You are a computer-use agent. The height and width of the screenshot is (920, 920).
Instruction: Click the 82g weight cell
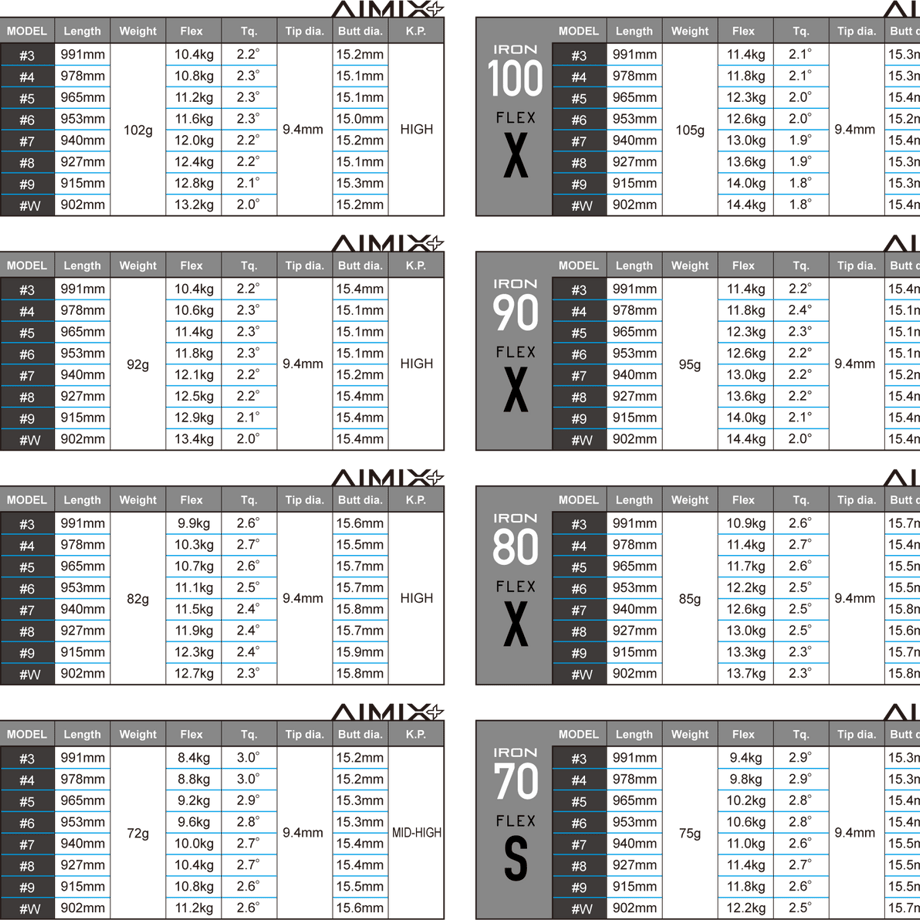click(x=138, y=598)
